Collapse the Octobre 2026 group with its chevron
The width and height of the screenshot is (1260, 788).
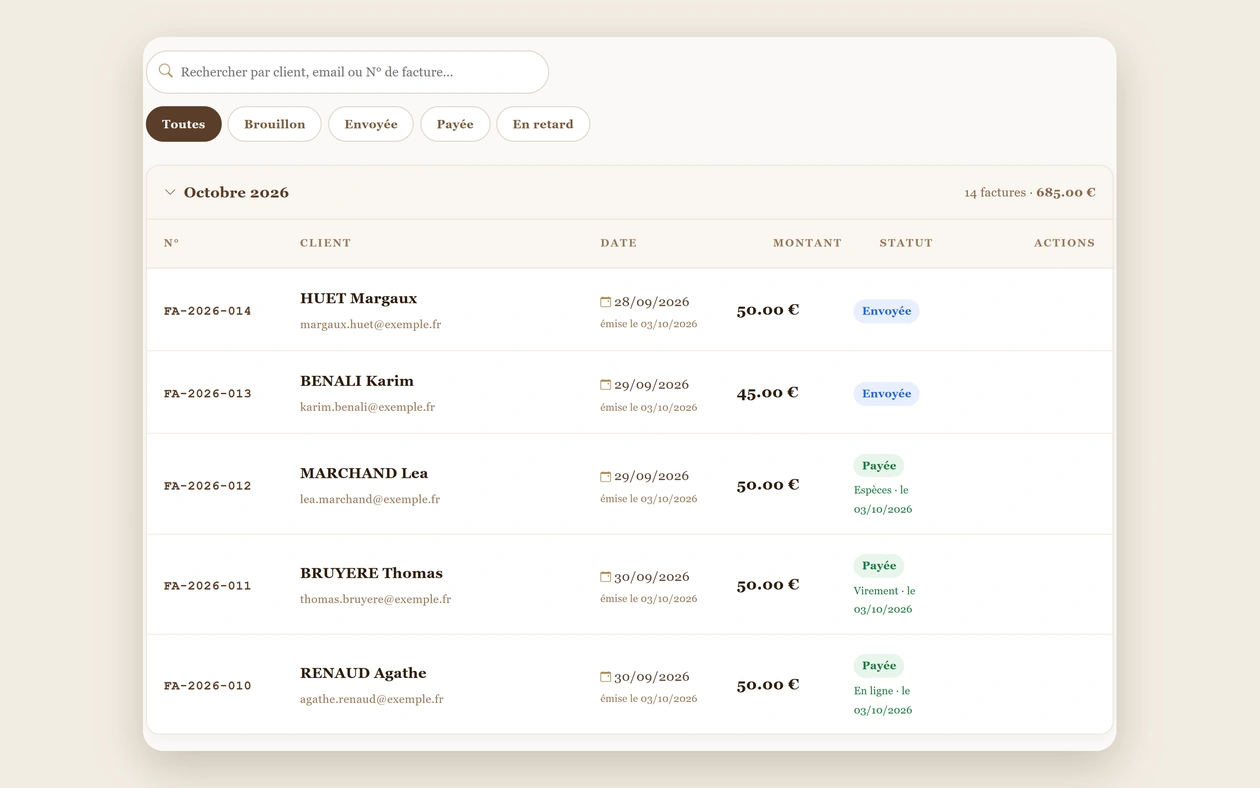170,192
